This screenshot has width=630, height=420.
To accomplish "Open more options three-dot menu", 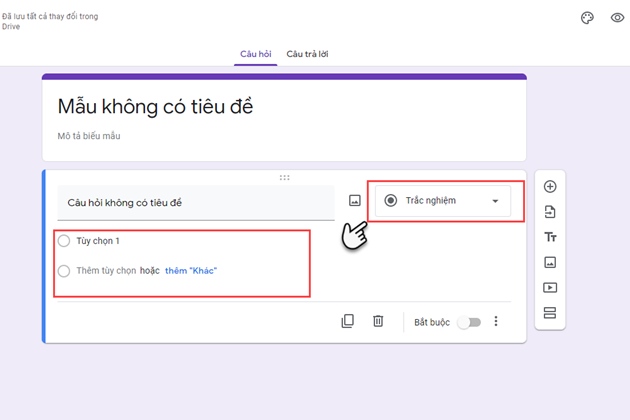I will click(x=496, y=321).
